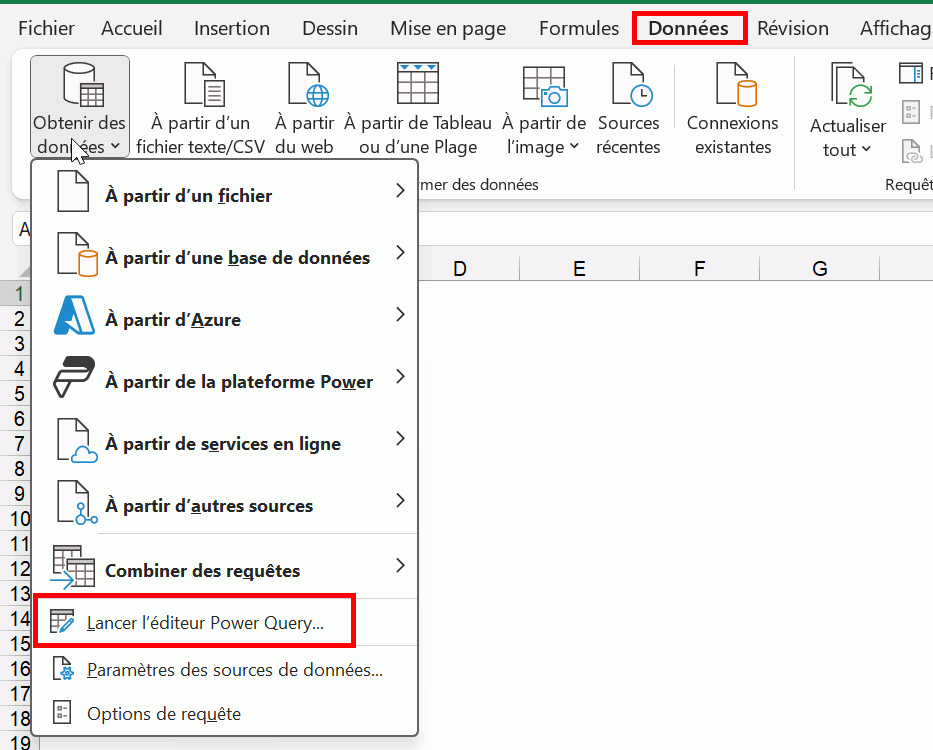
Task: Open the Mise en page tab
Action: (x=448, y=28)
